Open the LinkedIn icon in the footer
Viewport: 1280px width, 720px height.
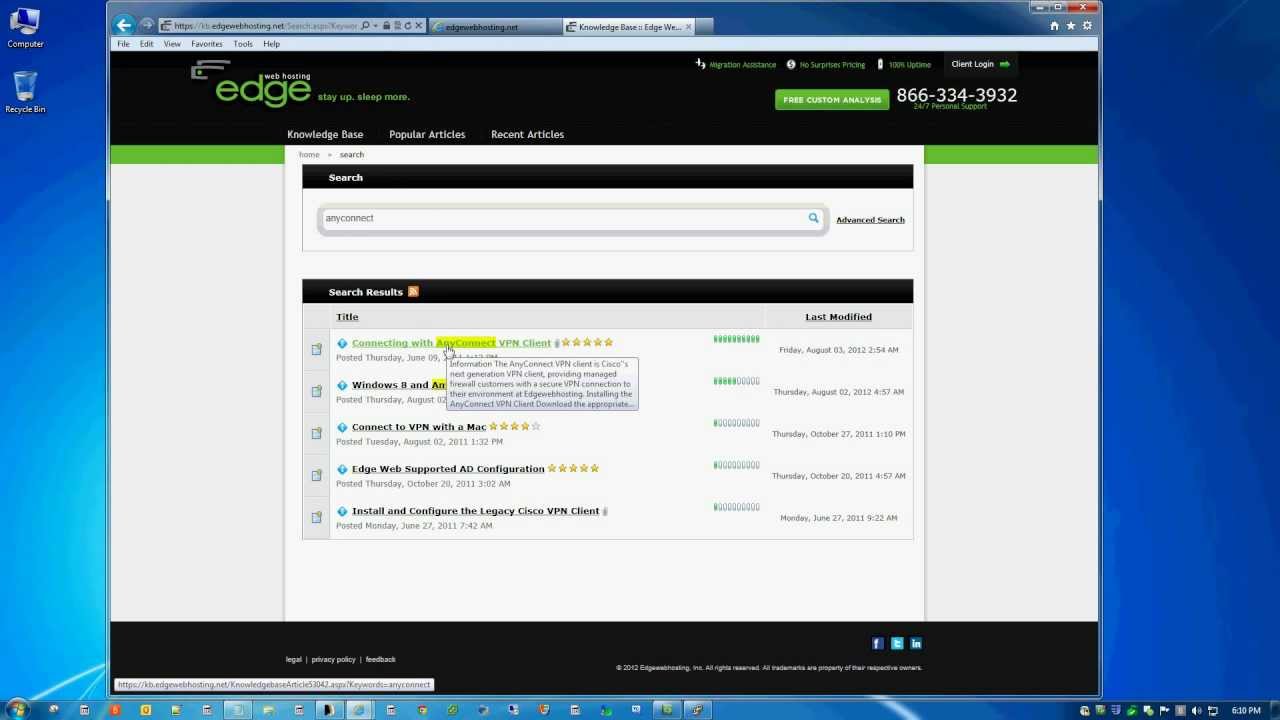pyautogui.click(x=915, y=643)
